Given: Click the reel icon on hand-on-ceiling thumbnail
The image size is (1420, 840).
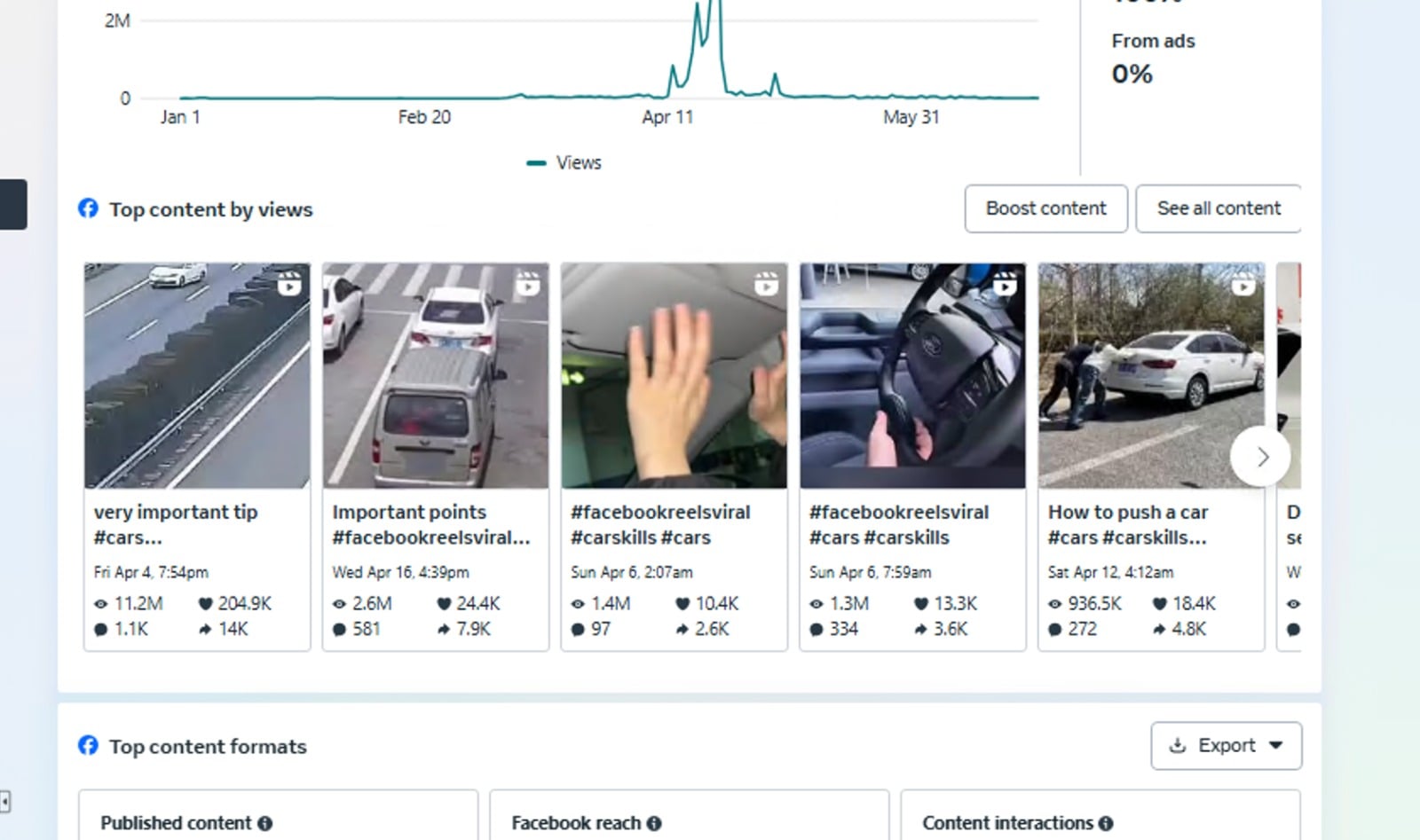Looking at the screenshot, I should [x=766, y=284].
